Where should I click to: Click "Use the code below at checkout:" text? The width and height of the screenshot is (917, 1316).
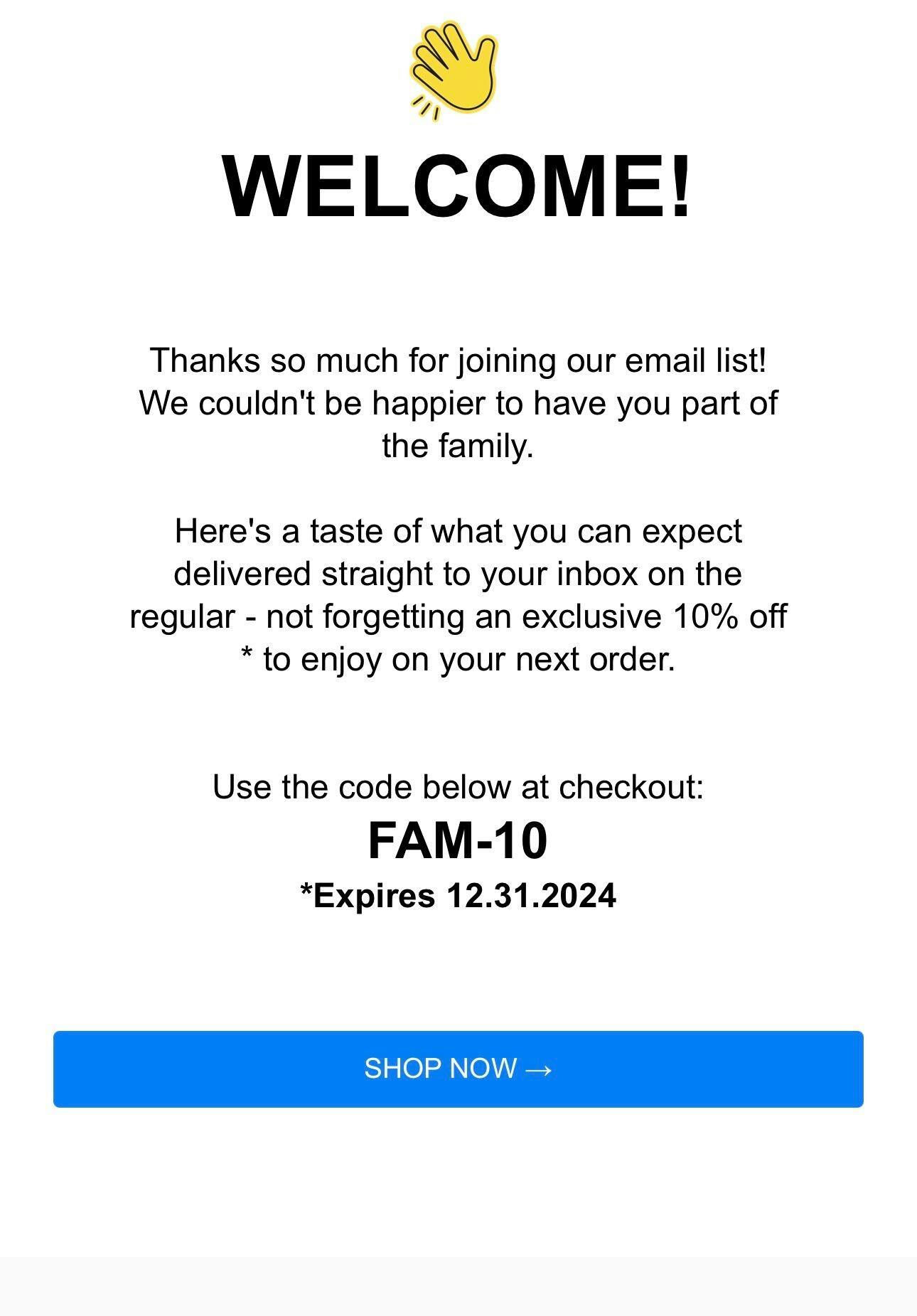coord(458,787)
